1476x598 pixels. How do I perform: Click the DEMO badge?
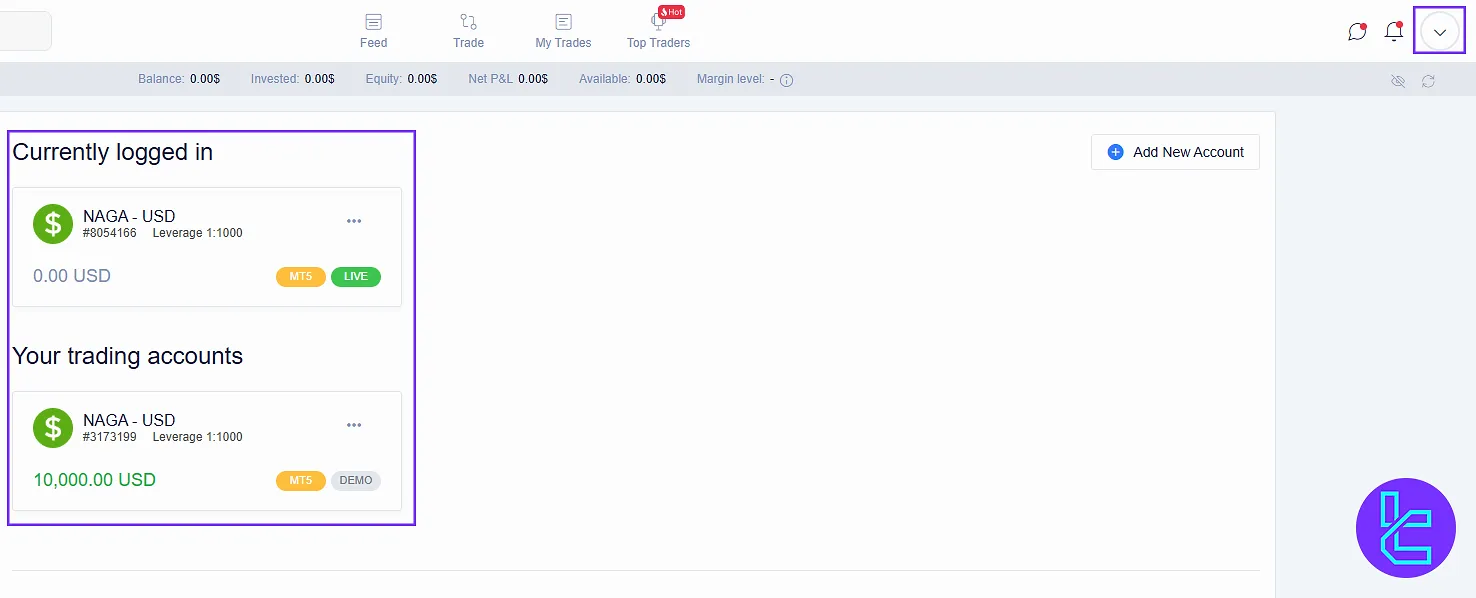point(355,481)
